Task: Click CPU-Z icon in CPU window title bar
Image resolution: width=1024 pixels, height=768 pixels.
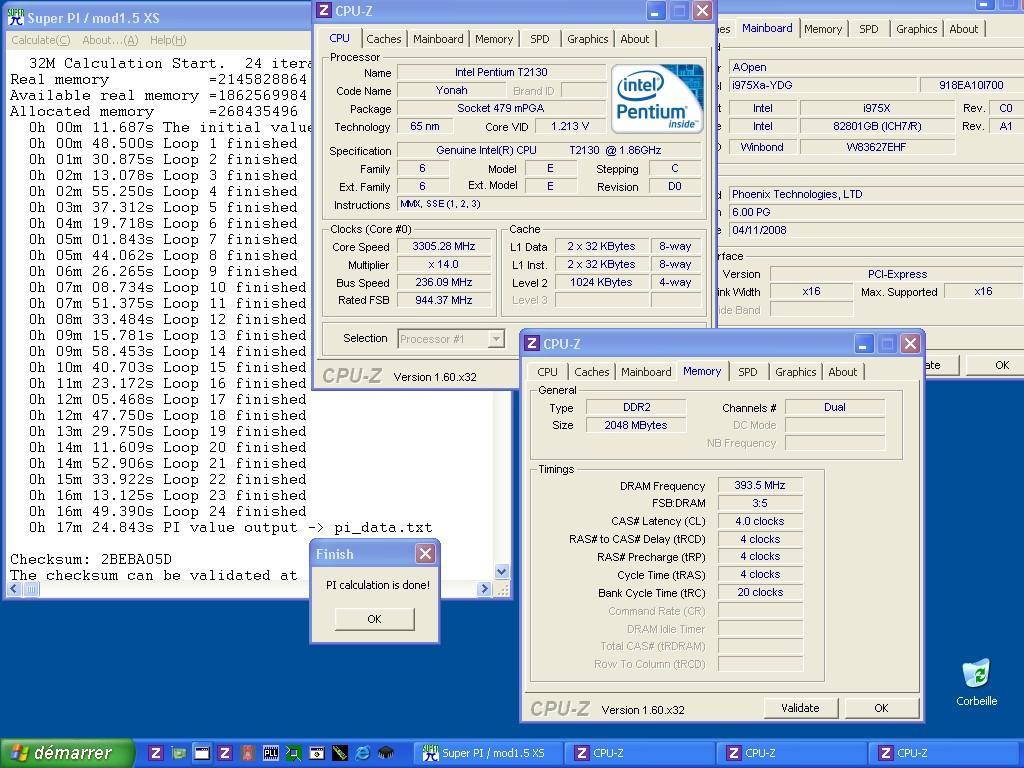Action: pos(324,10)
